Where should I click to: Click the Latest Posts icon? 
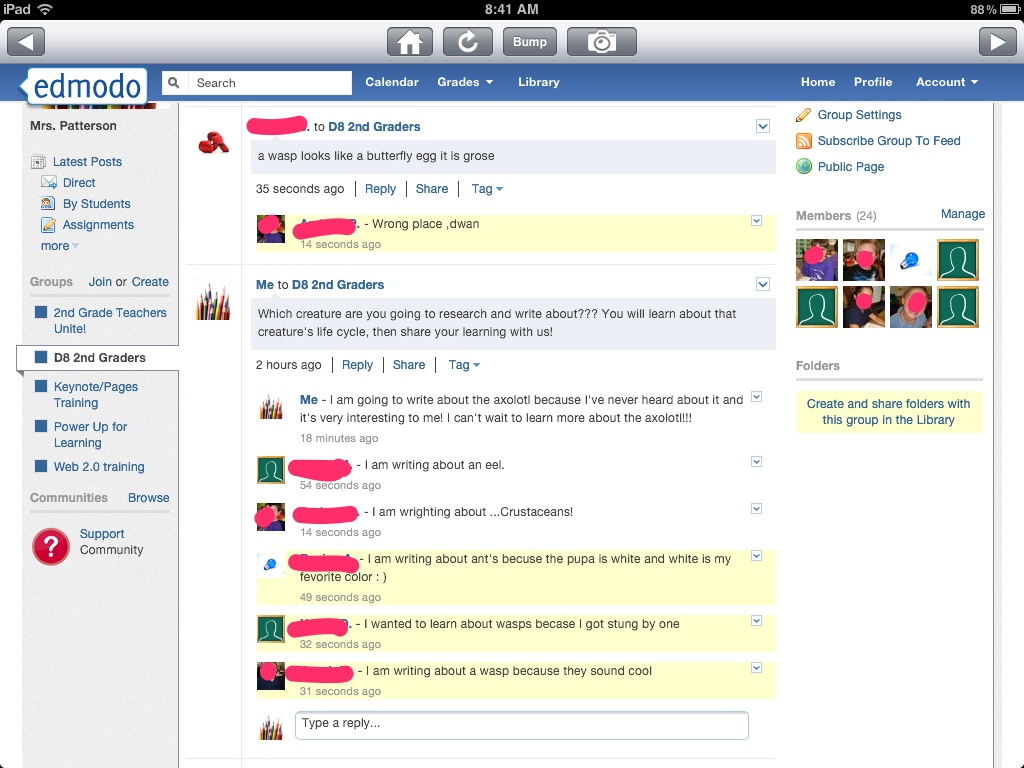[x=38, y=162]
